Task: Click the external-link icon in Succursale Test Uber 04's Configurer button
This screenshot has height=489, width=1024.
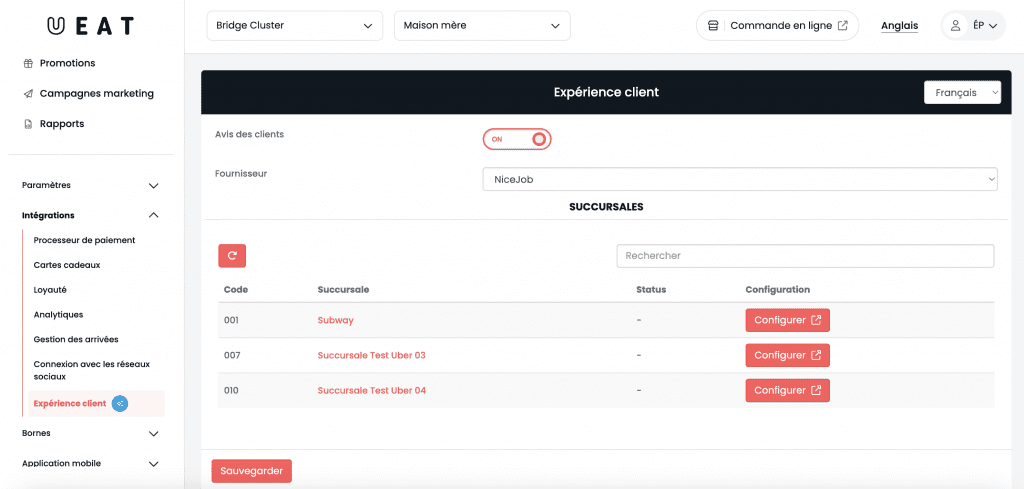Action: click(x=816, y=390)
